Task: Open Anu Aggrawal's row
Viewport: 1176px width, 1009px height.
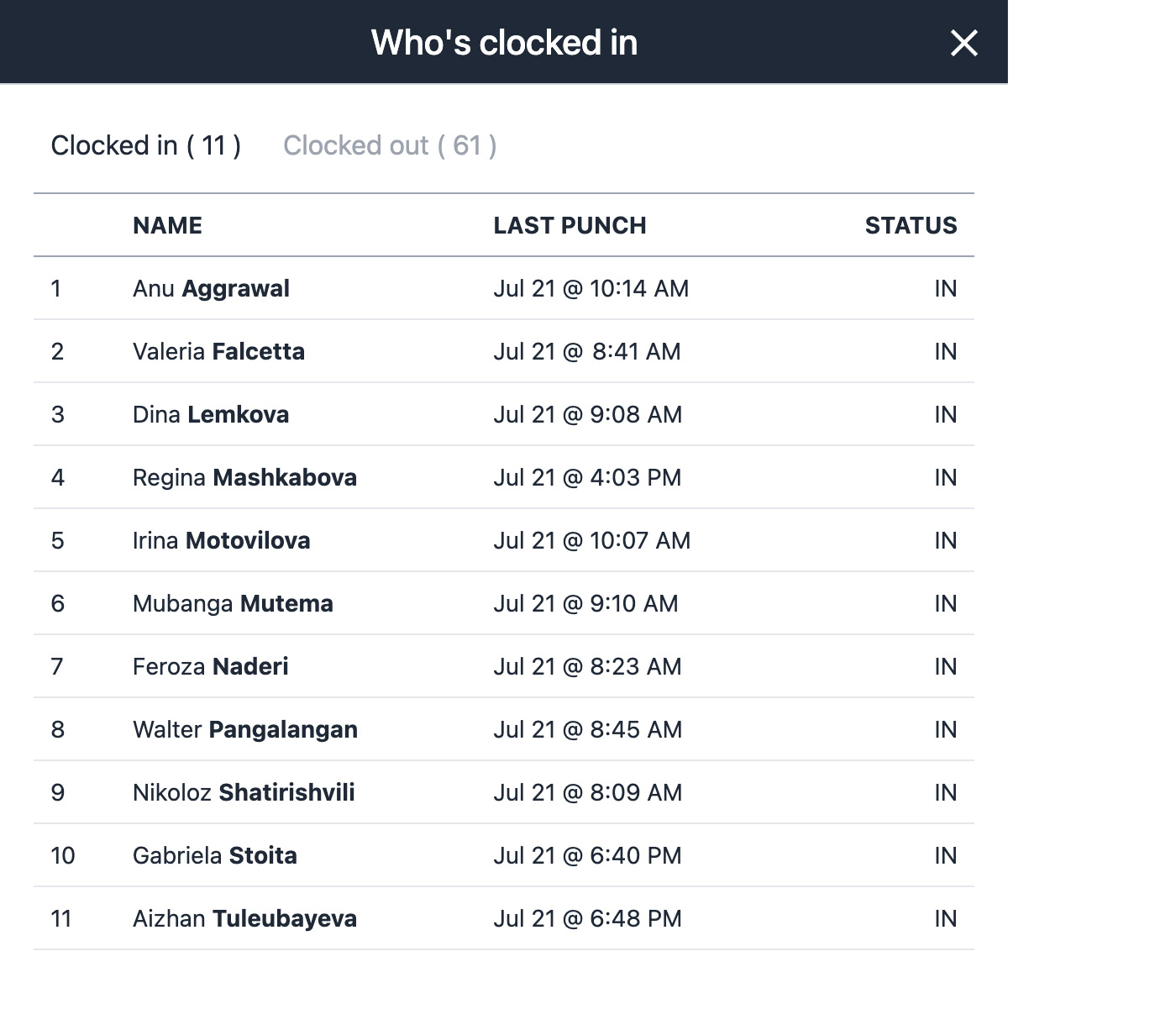Action: (504, 288)
